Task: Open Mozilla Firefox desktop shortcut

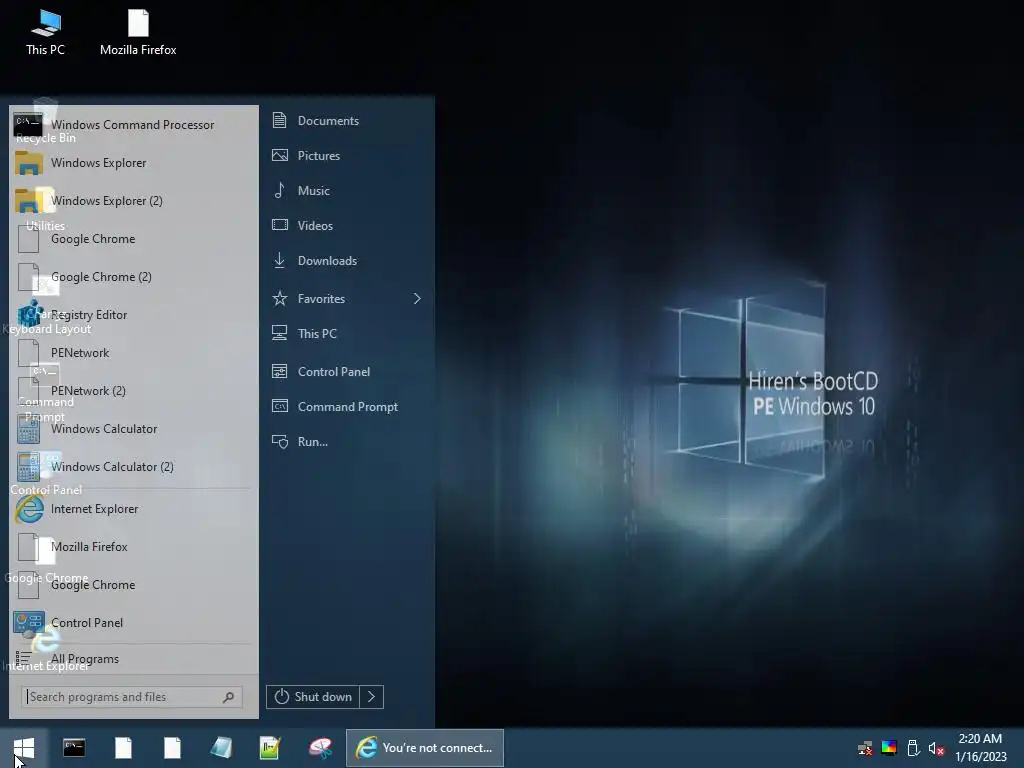Action: coord(138,32)
